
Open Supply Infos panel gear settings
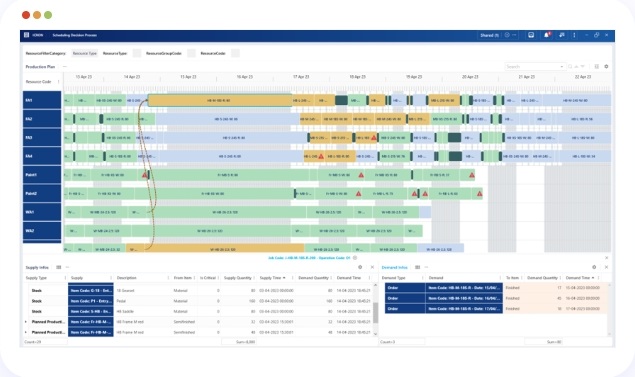(360, 267)
